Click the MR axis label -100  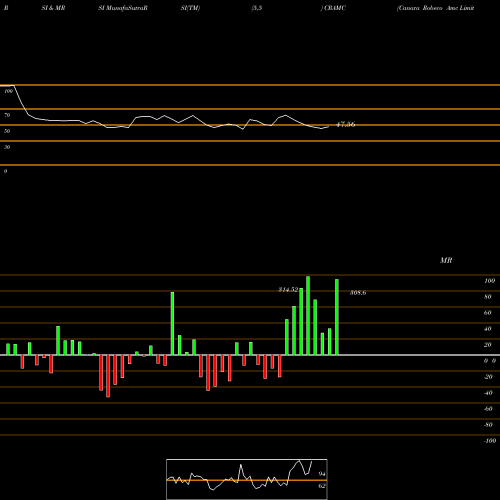pyautogui.click(x=490, y=441)
